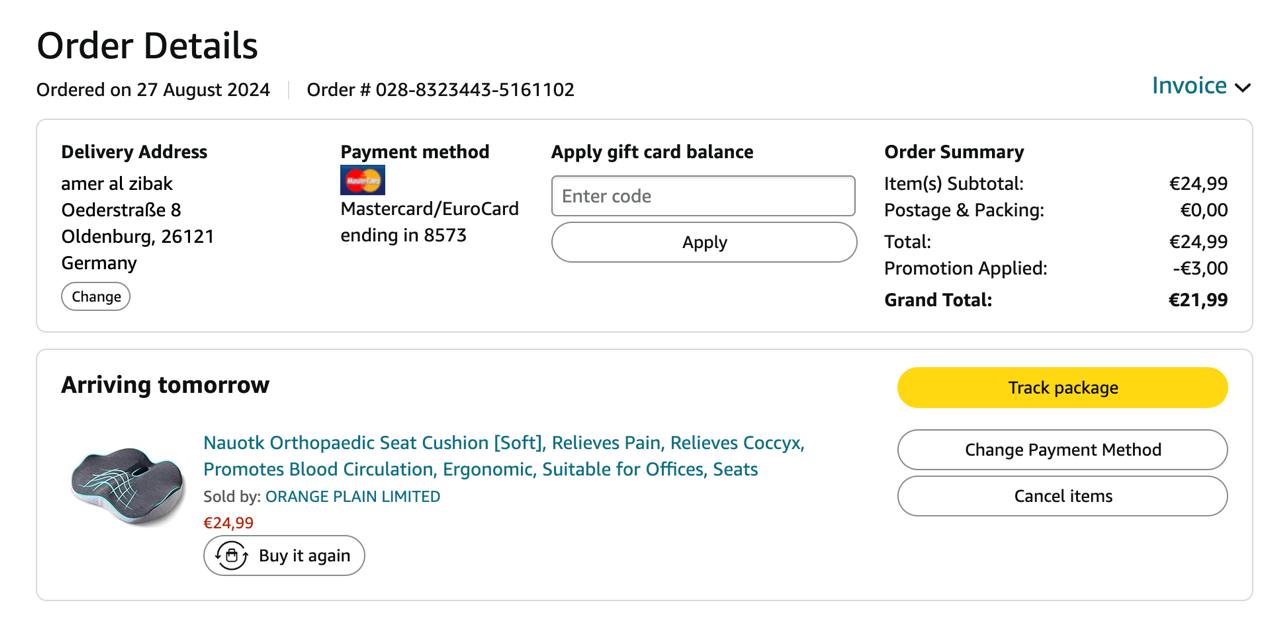Click the Grand Total amount €21,99
This screenshot has height=635, width=1280.
tap(1198, 300)
